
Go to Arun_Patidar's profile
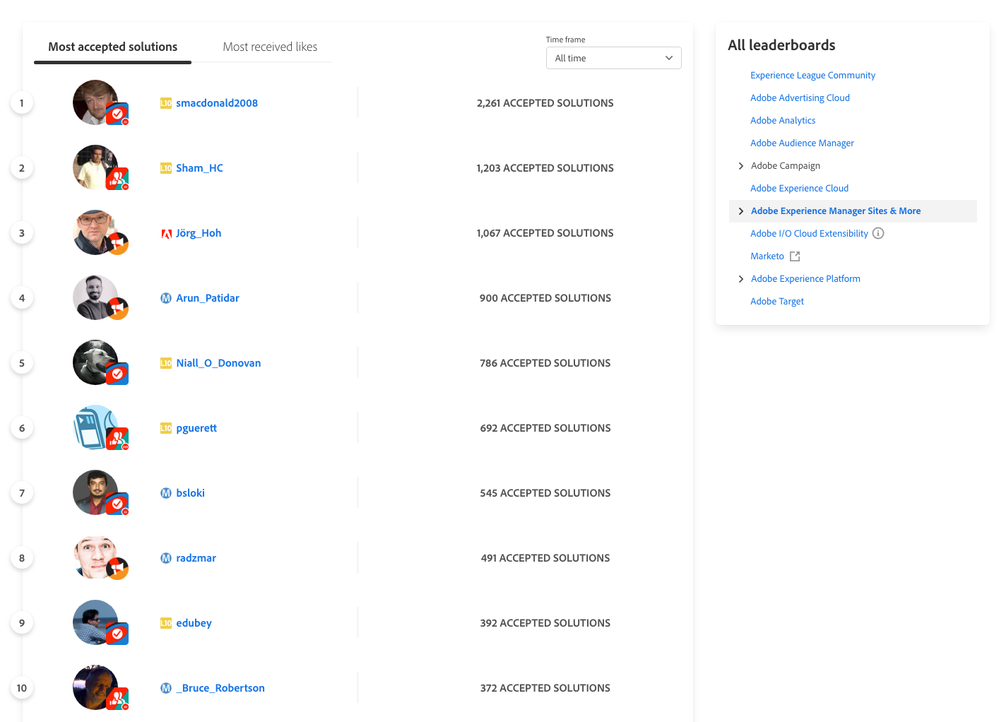pos(208,298)
